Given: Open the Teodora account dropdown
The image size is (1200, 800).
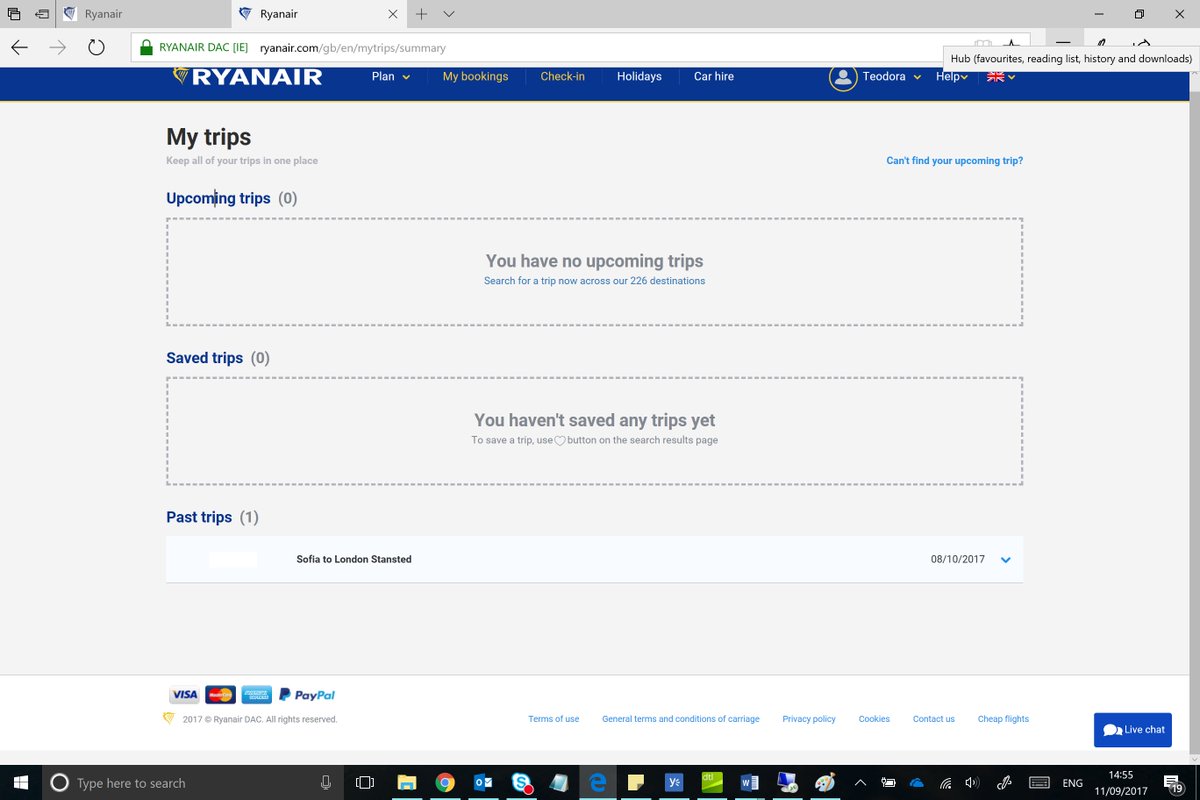Looking at the screenshot, I should [891, 77].
